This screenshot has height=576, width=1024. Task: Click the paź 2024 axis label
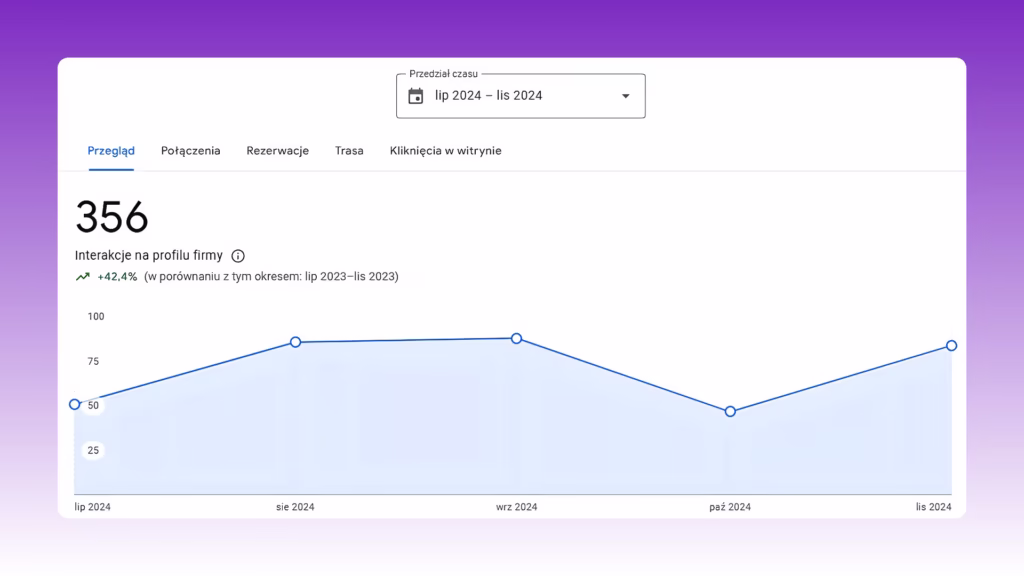[730, 507]
